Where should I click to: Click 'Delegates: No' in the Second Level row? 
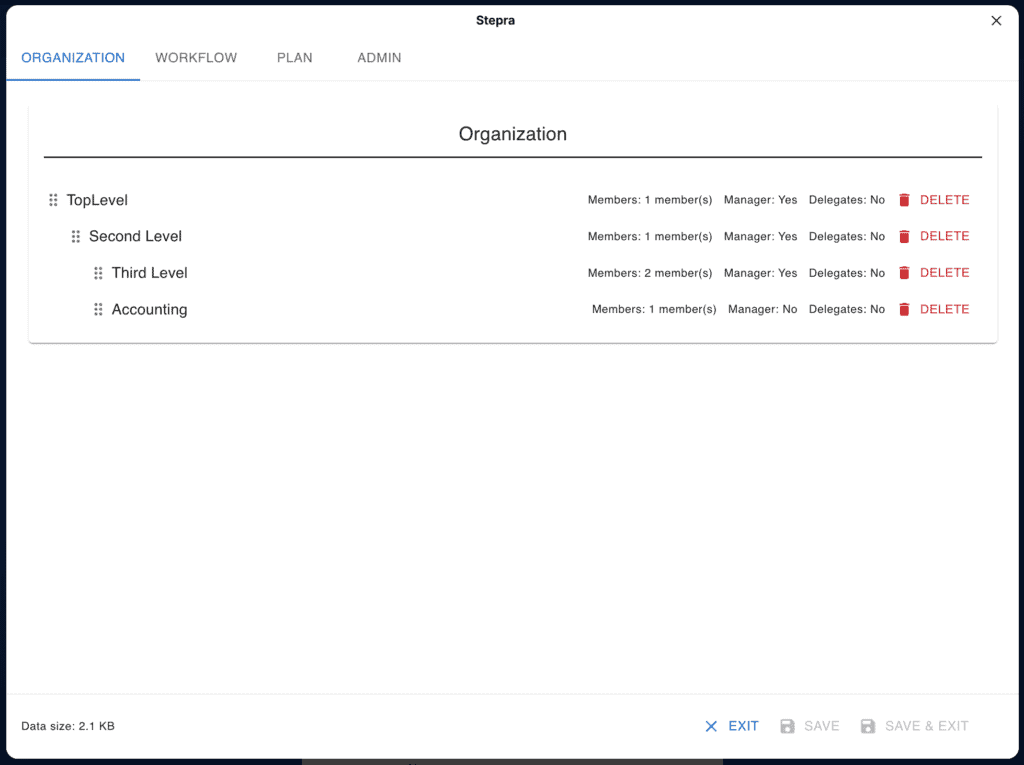[847, 236]
